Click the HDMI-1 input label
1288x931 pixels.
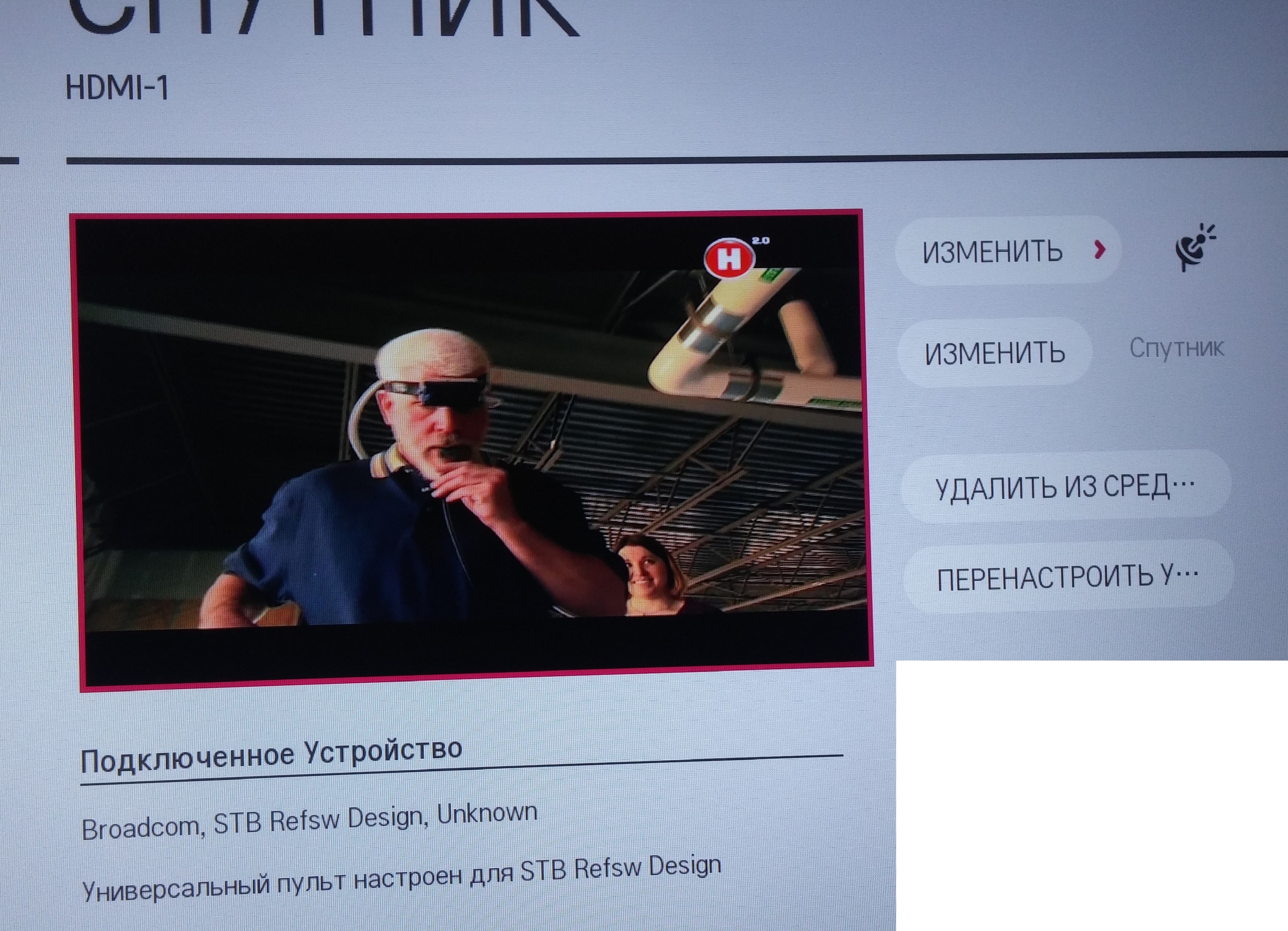(x=117, y=89)
